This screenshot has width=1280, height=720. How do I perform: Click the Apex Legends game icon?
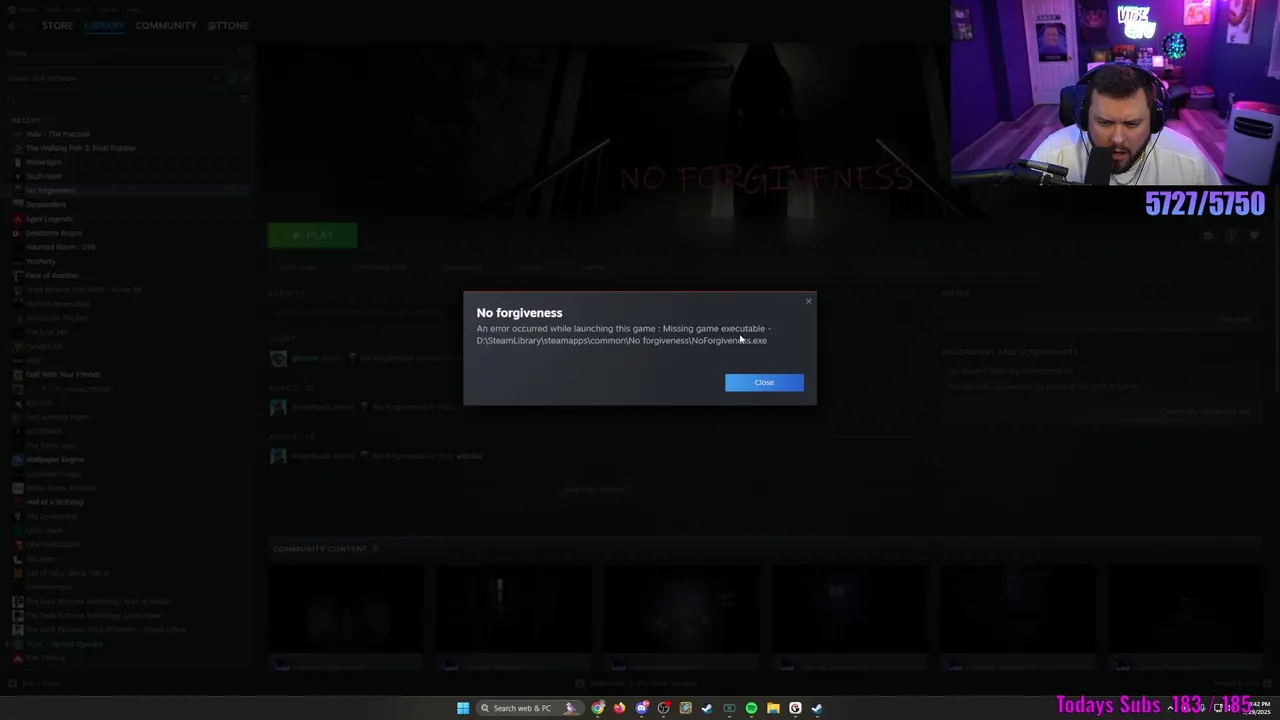(x=17, y=219)
